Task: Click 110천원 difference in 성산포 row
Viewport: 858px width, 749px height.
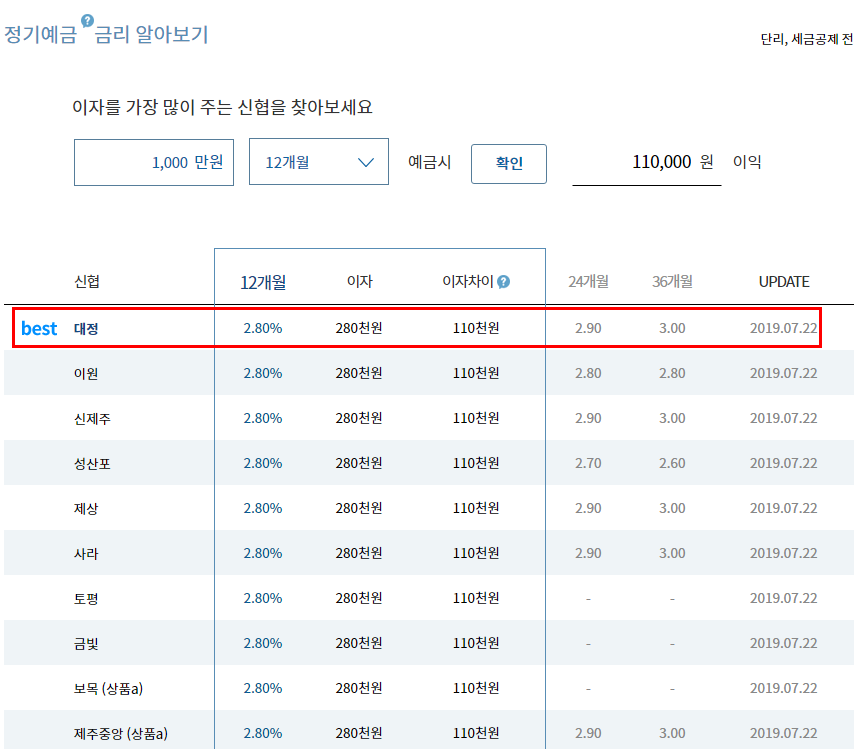Action: [x=476, y=463]
